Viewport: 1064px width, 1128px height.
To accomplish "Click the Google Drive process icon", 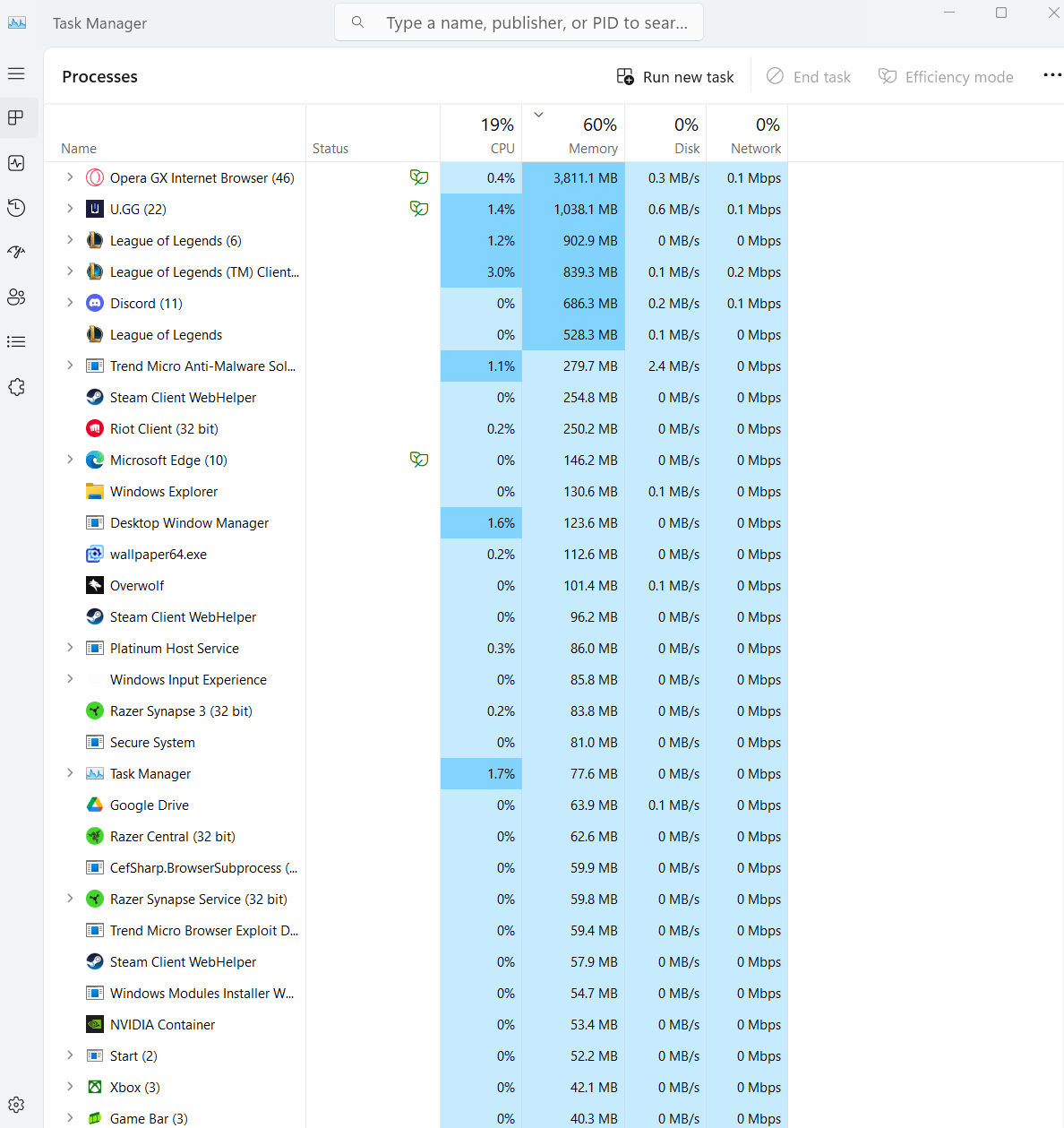I will click(95, 805).
